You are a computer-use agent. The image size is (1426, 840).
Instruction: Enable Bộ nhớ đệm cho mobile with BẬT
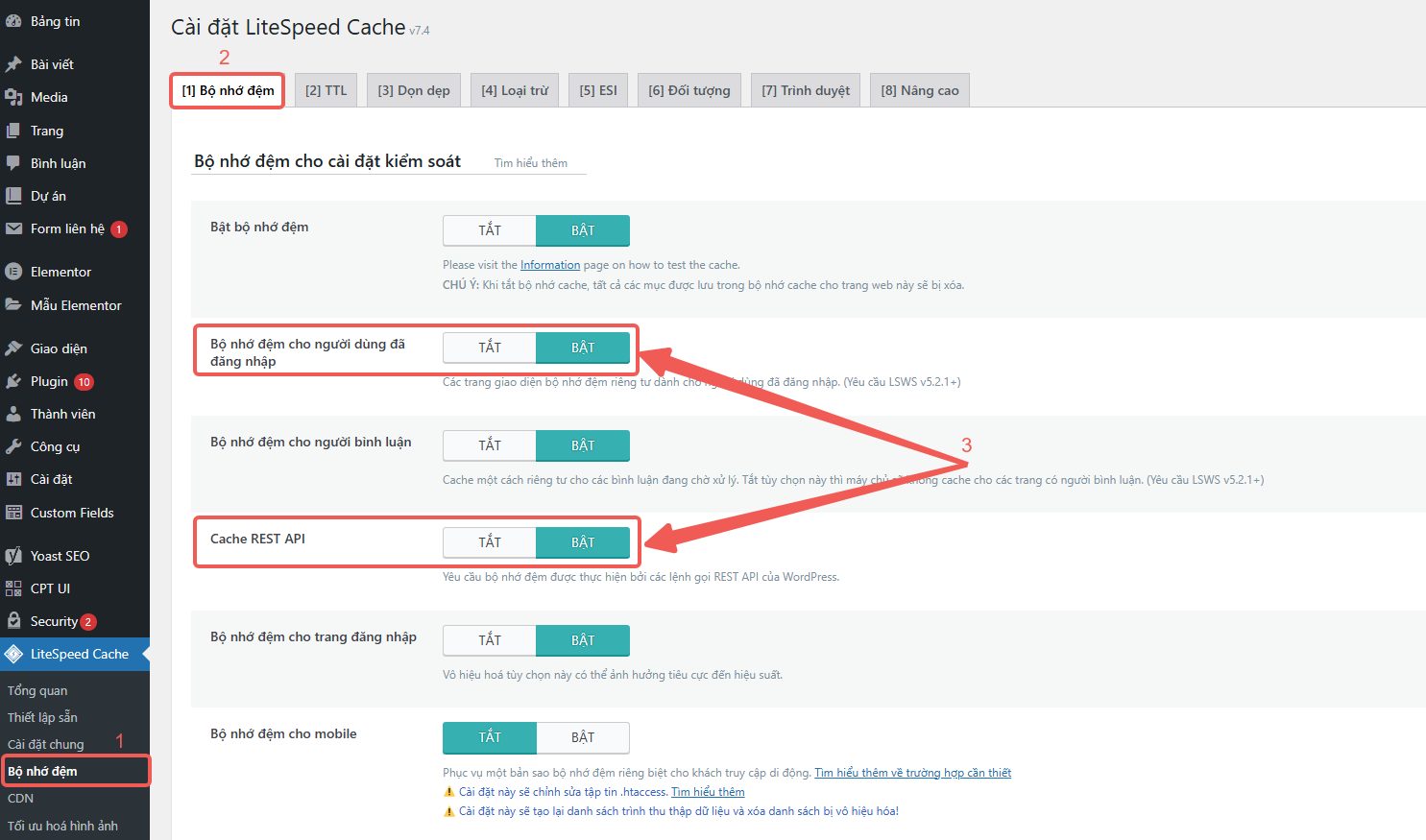point(583,737)
